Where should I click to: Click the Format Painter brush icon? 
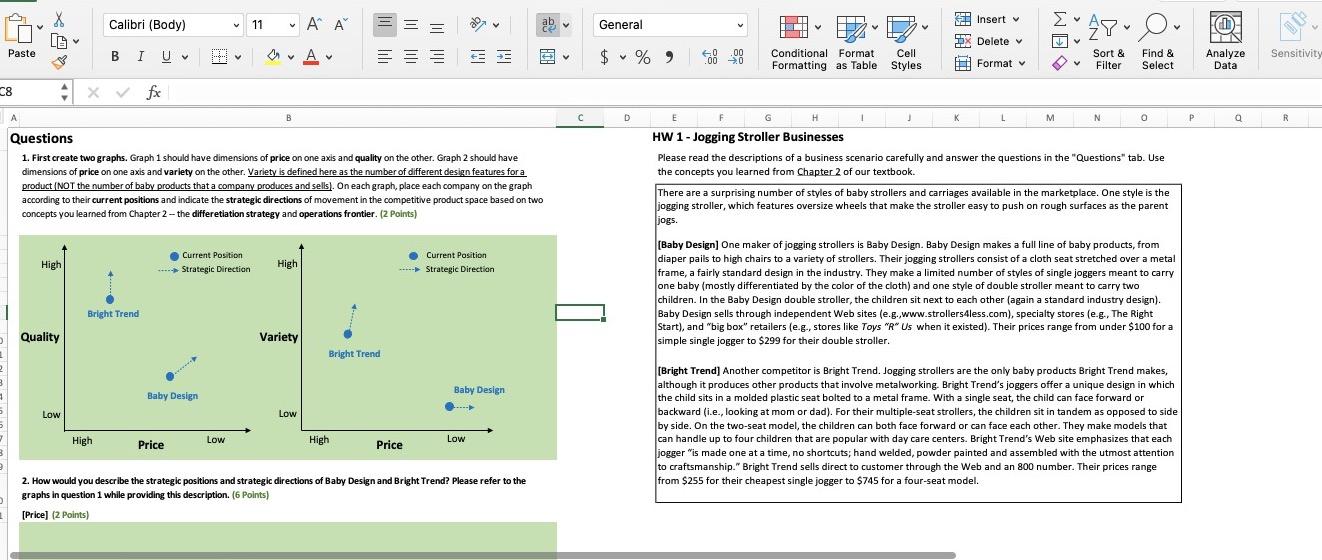tap(61, 61)
